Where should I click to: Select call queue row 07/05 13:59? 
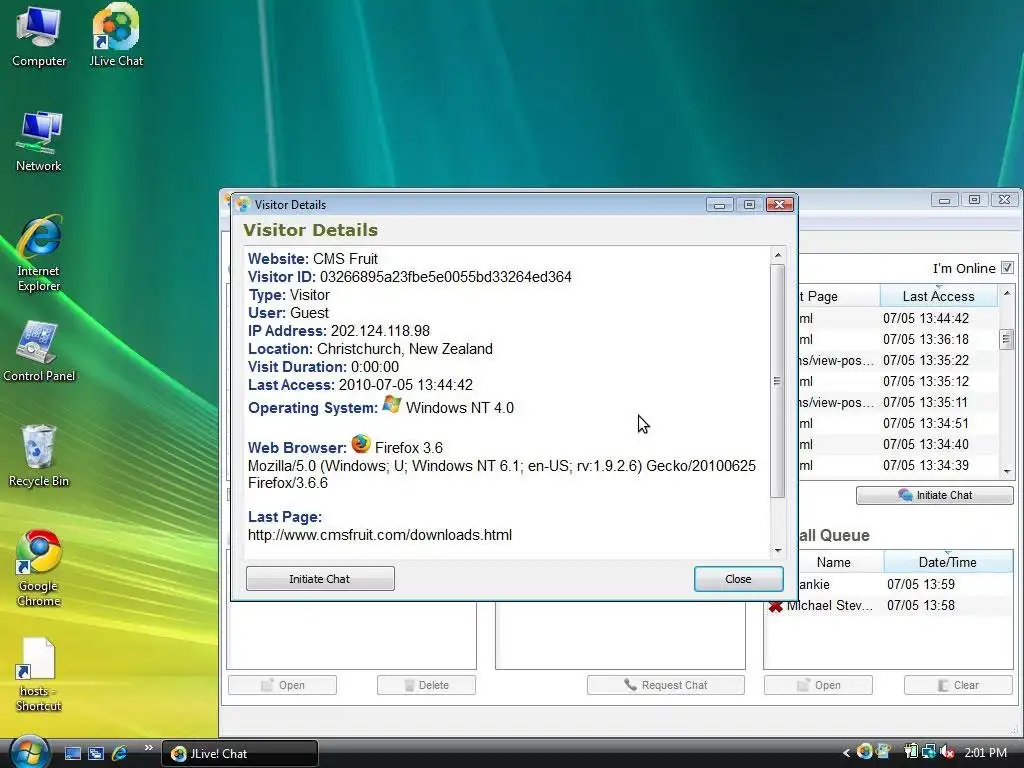pyautogui.click(x=905, y=584)
